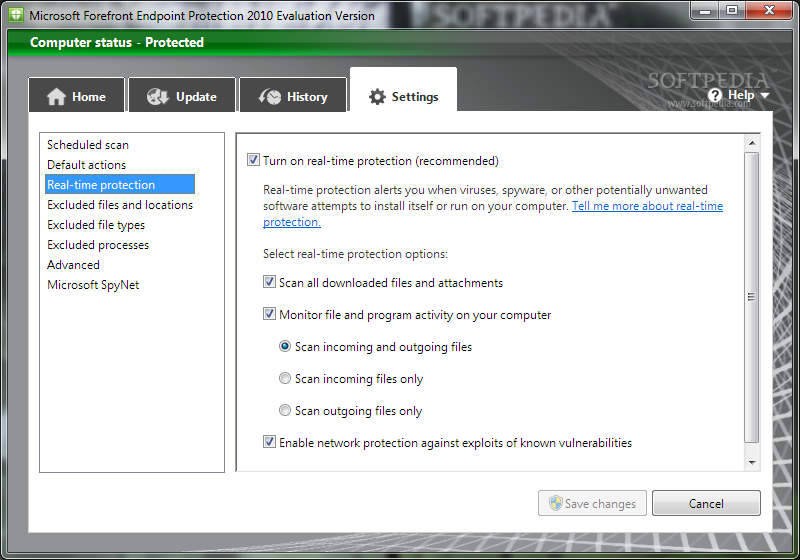This screenshot has height=560, width=800.
Task: Click the Computer status - Protected banner
Action: pyautogui.click(x=399, y=42)
